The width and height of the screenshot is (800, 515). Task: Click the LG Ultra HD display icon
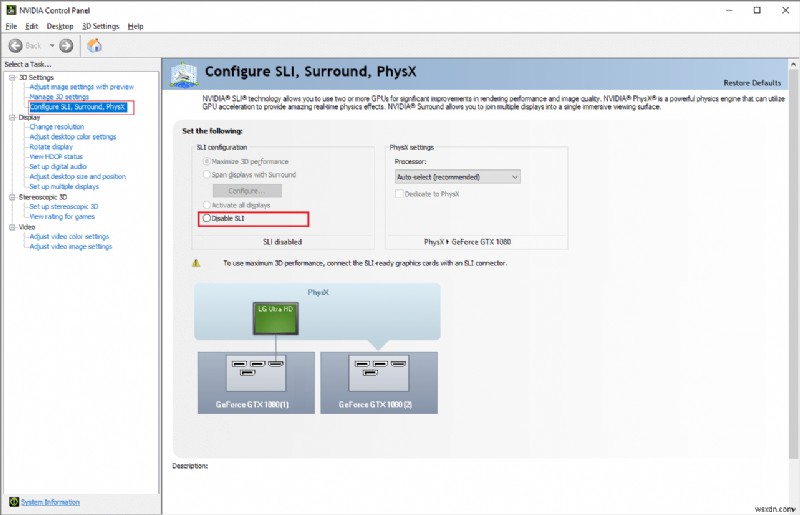tap(276, 318)
